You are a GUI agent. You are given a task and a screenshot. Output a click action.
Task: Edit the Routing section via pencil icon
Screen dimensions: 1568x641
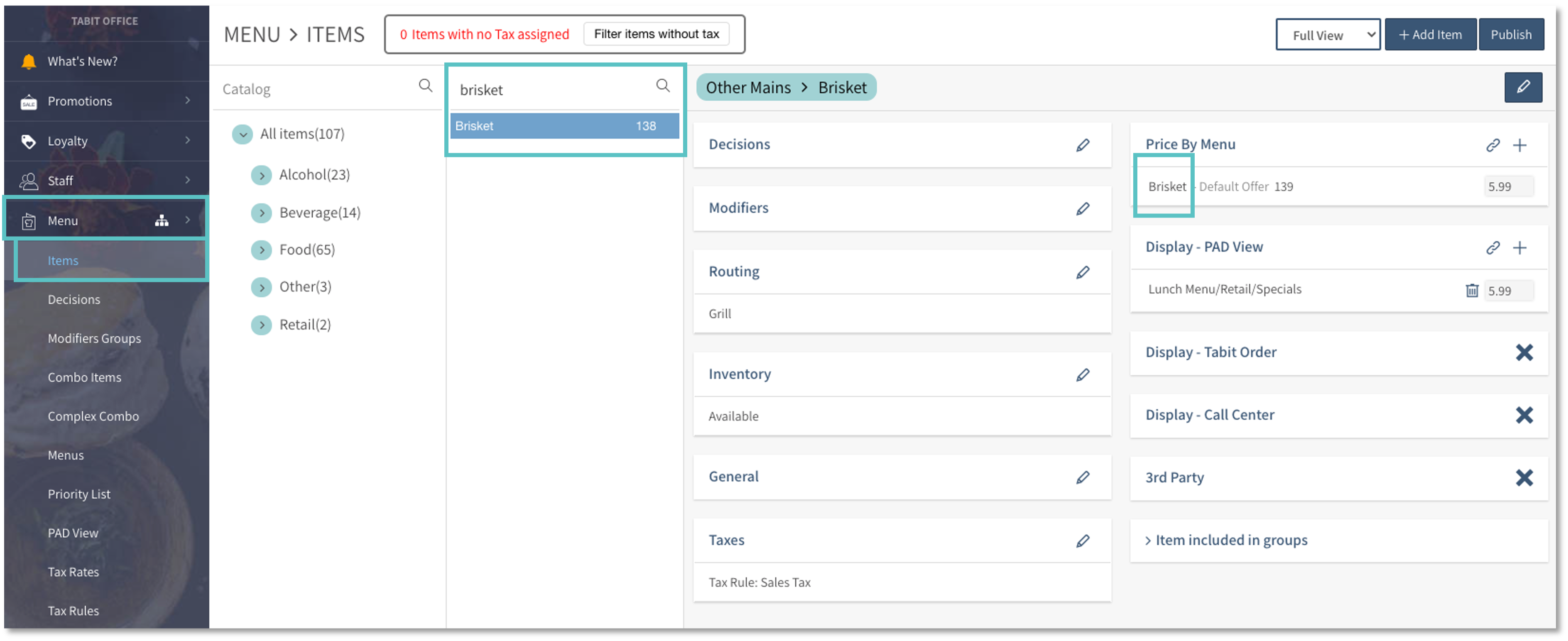[x=1082, y=272]
